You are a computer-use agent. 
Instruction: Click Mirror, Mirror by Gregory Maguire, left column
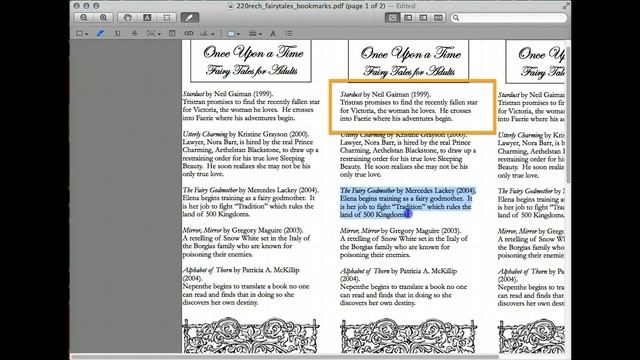(242, 230)
